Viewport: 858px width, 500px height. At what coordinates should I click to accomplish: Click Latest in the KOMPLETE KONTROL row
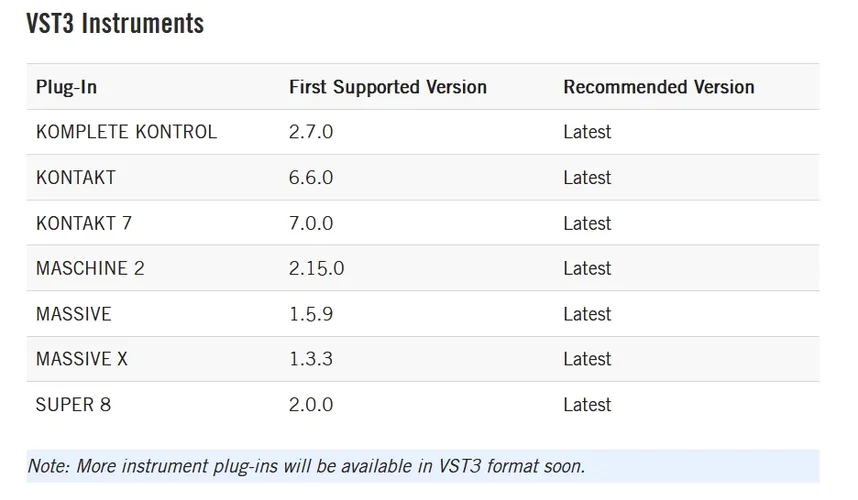(587, 132)
